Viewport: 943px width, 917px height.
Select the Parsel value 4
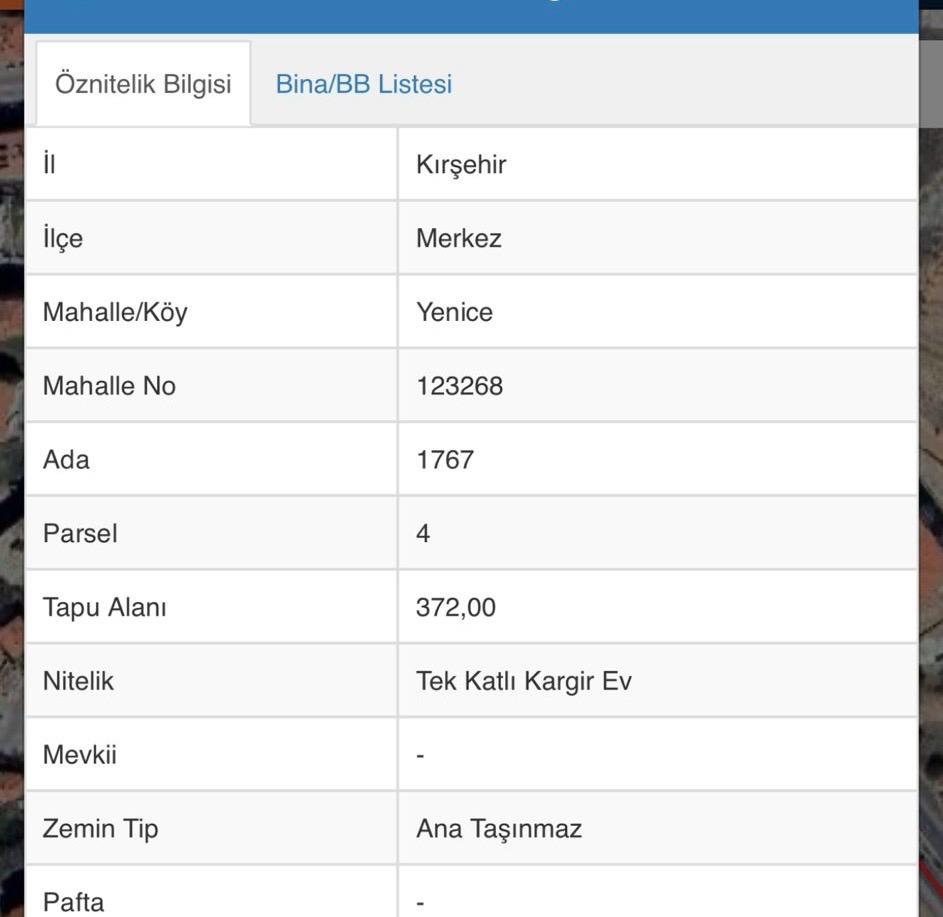[423, 534]
